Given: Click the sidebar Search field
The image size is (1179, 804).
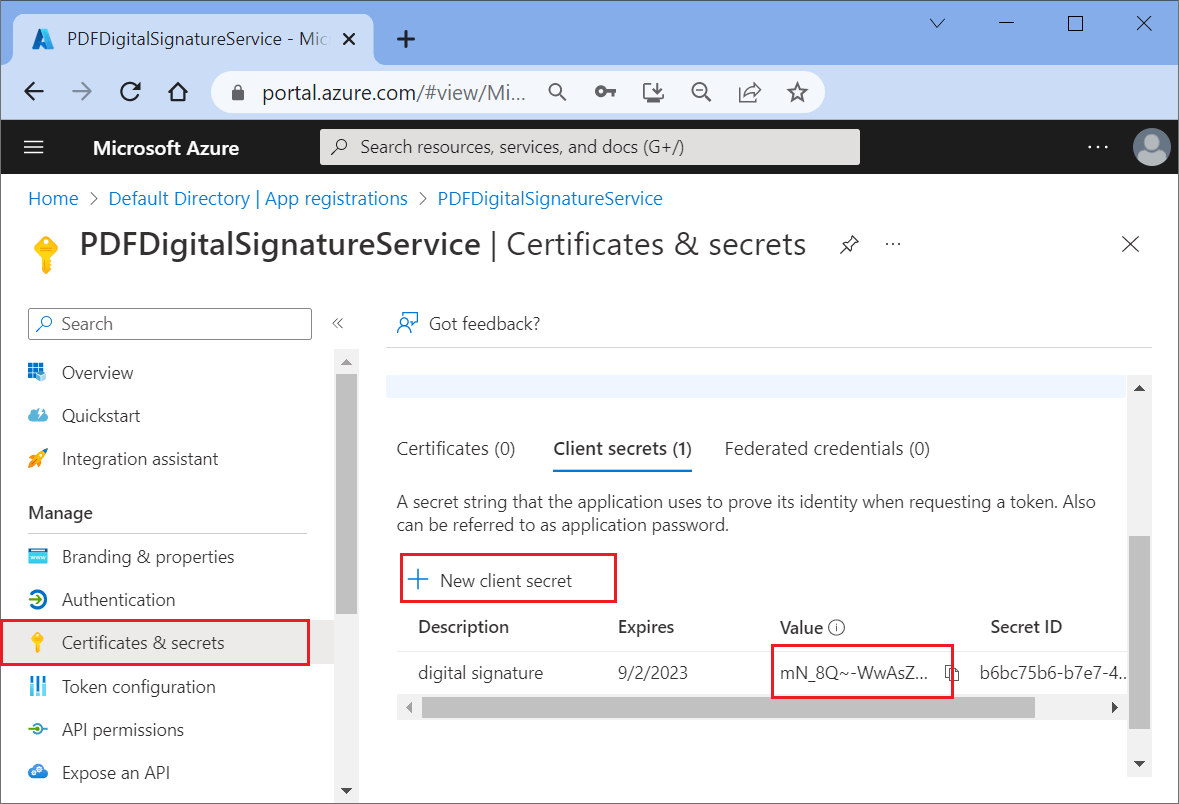Looking at the screenshot, I should (169, 323).
